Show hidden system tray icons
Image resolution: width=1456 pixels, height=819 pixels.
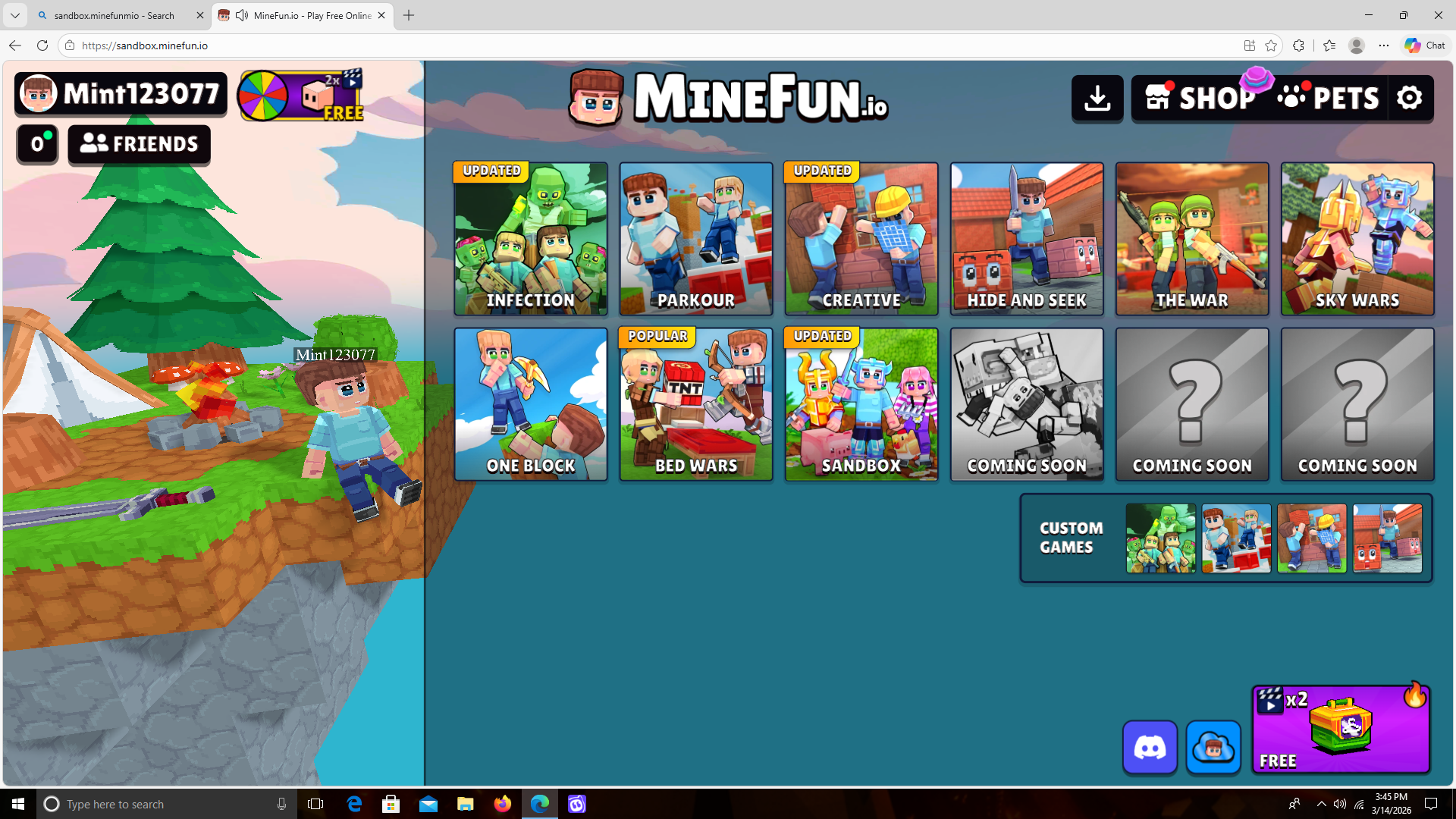click(x=1322, y=804)
